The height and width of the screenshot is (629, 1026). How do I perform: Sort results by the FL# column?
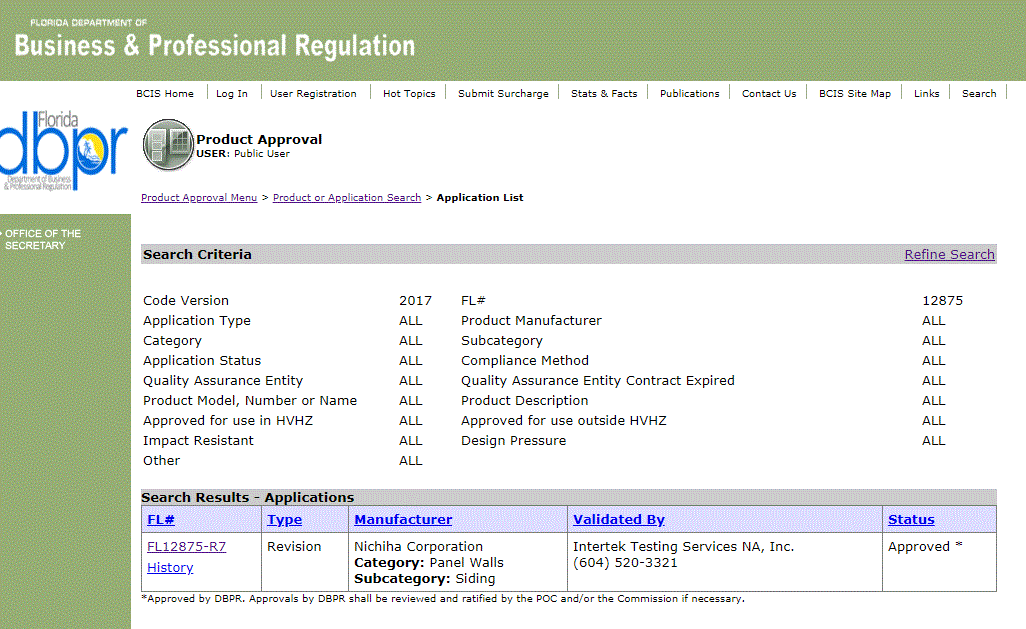click(x=161, y=520)
